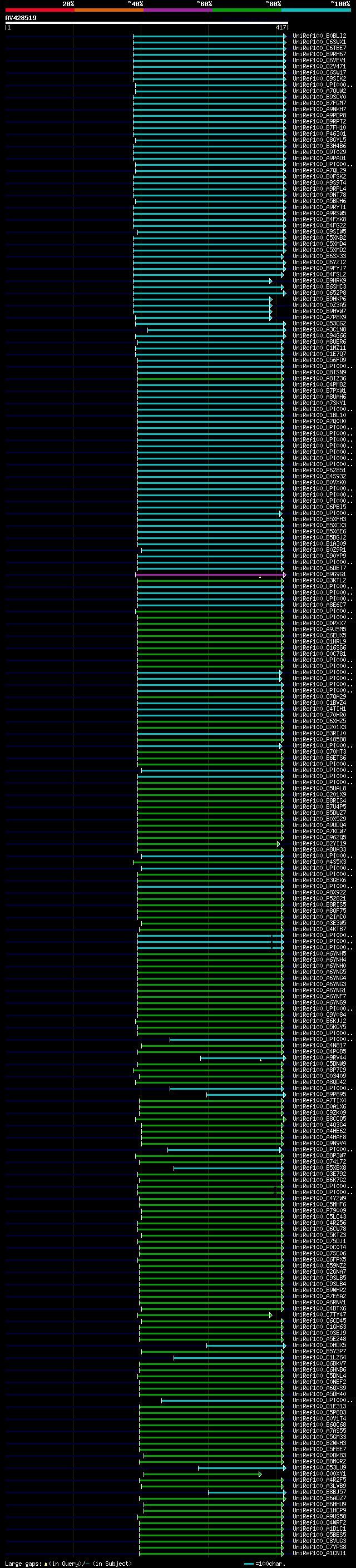
Task: Select the UniRef100_C5XNB2 label
Action: click(x=319, y=238)
